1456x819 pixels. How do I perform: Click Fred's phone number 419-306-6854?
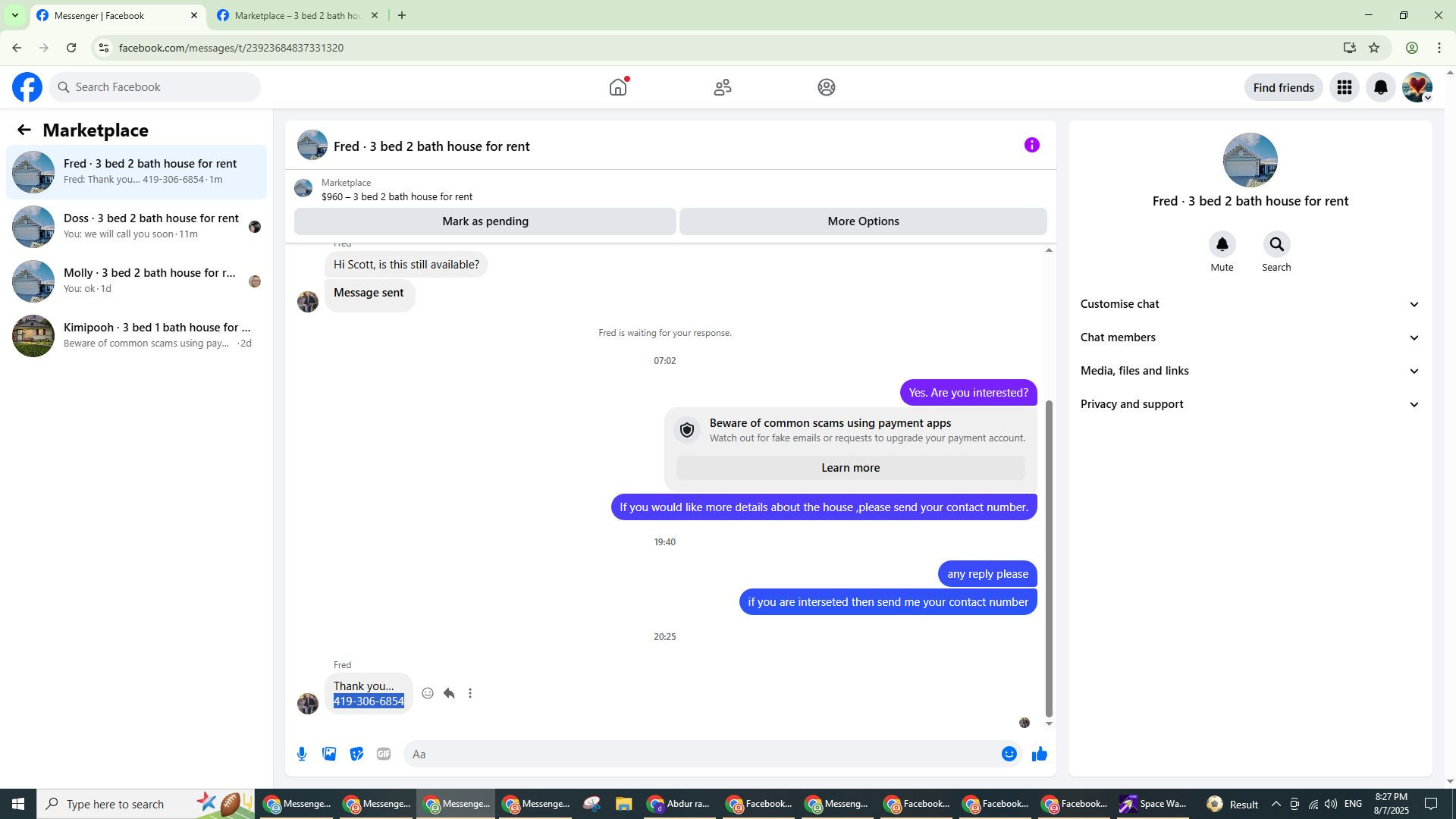pos(369,701)
